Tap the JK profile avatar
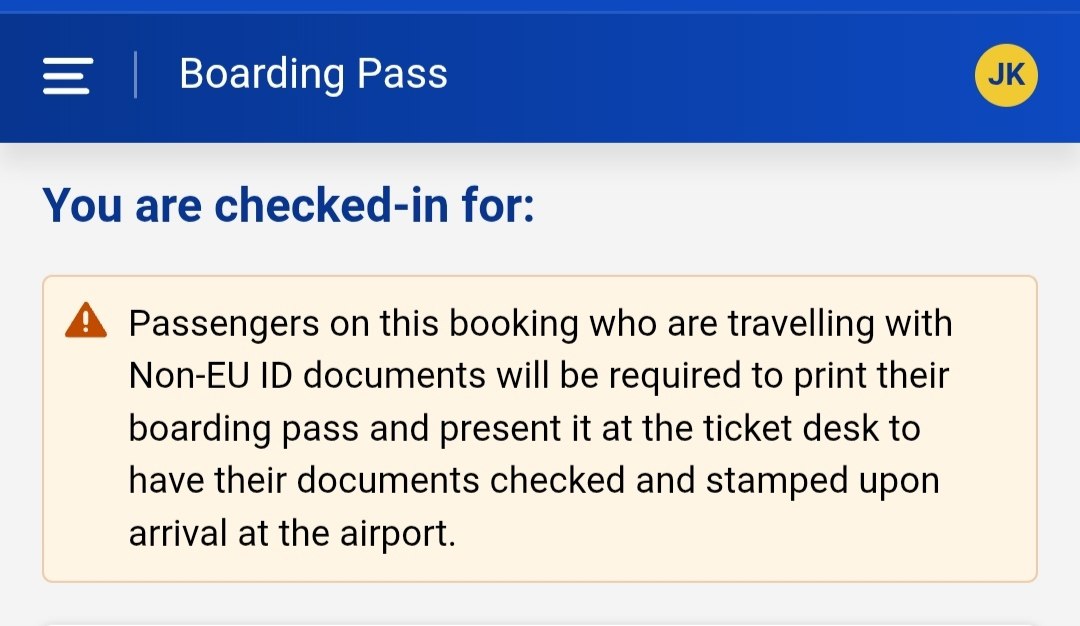The width and height of the screenshot is (1080, 626). click(1006, 76)
